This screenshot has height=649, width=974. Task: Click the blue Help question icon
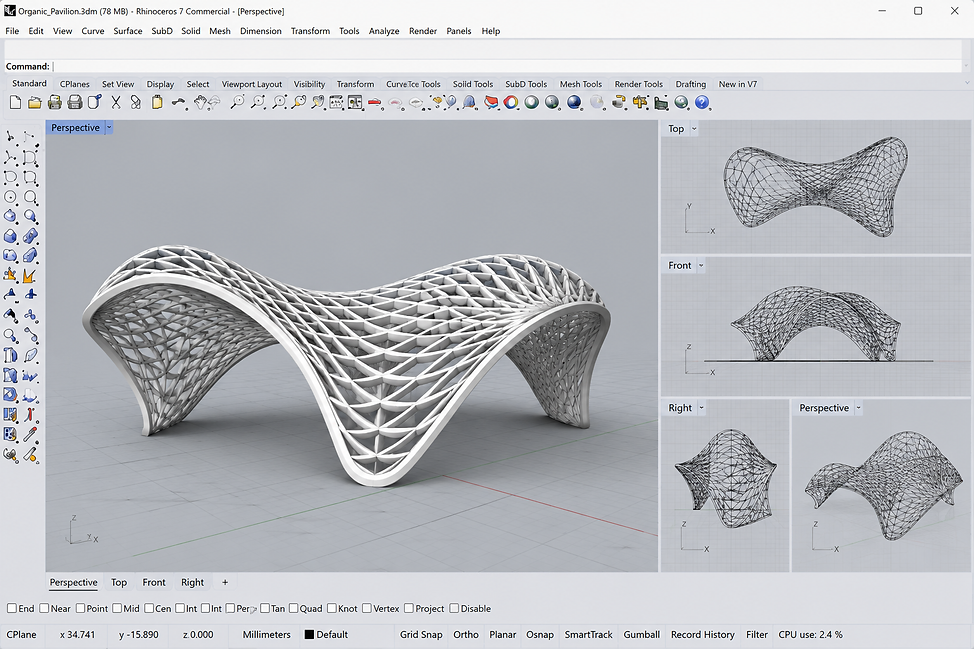(x=702, y=102)
